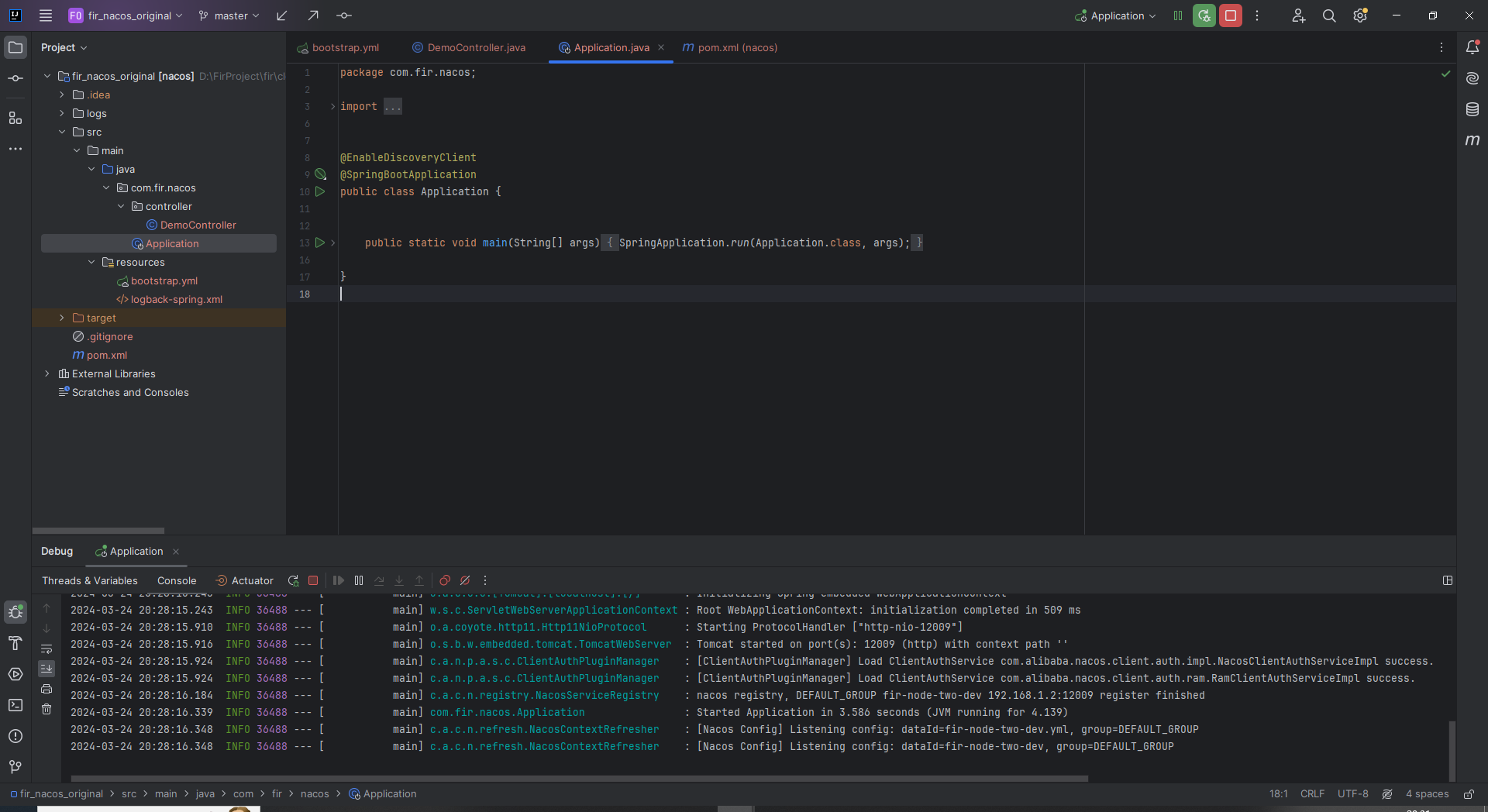This screenshot has width=1488, height=812.
Task: Open the Threads & Variables tab
Action: [90, 580]
